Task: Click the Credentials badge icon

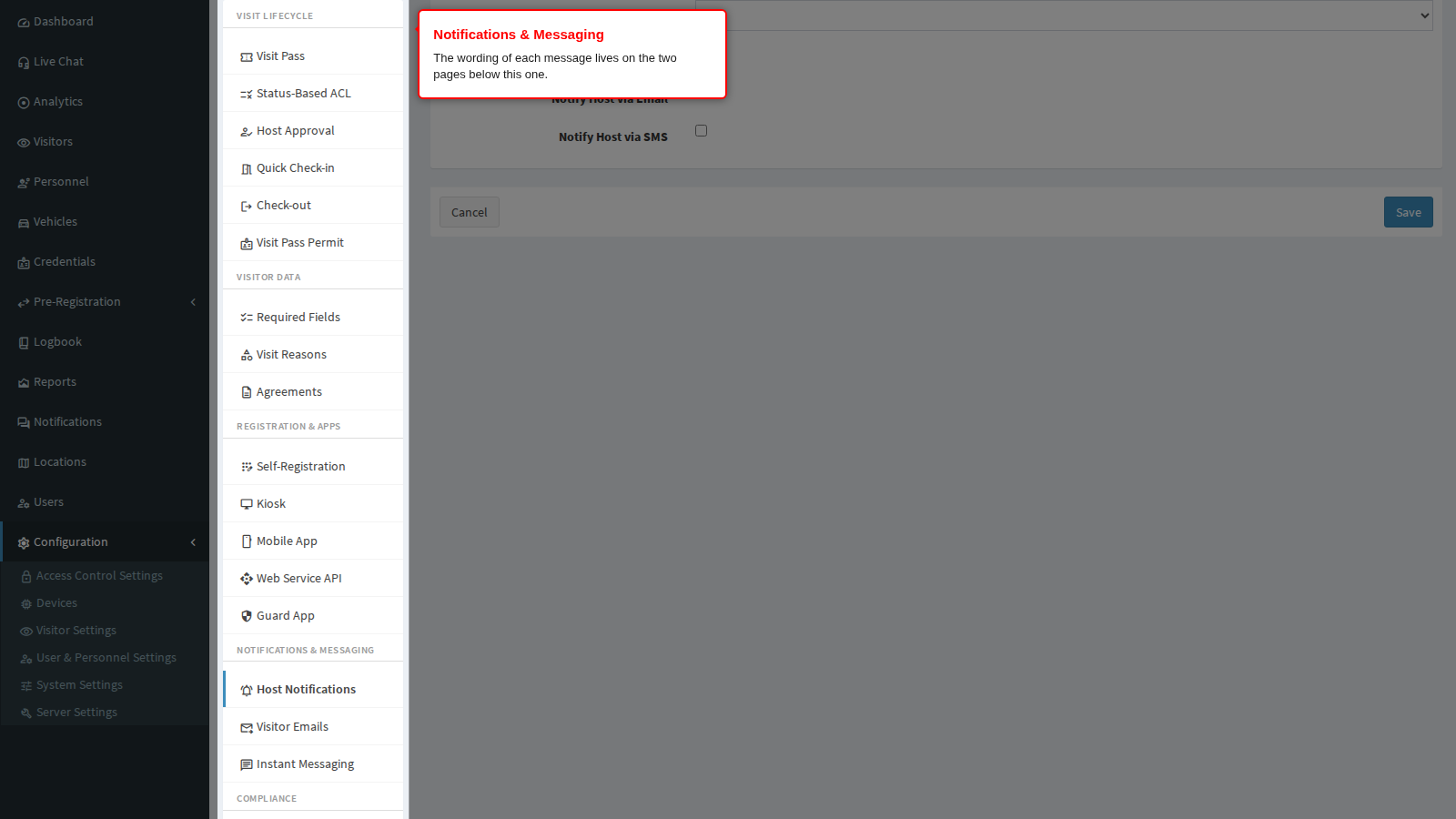Action: 24,263
